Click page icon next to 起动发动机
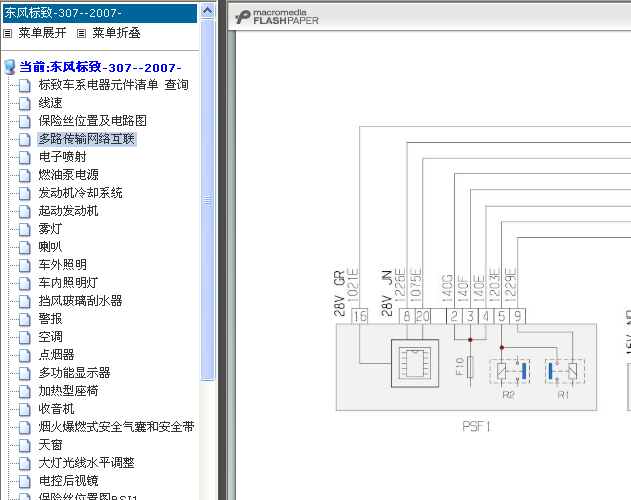This screenshot has height=500, width=631. (25, 211)
